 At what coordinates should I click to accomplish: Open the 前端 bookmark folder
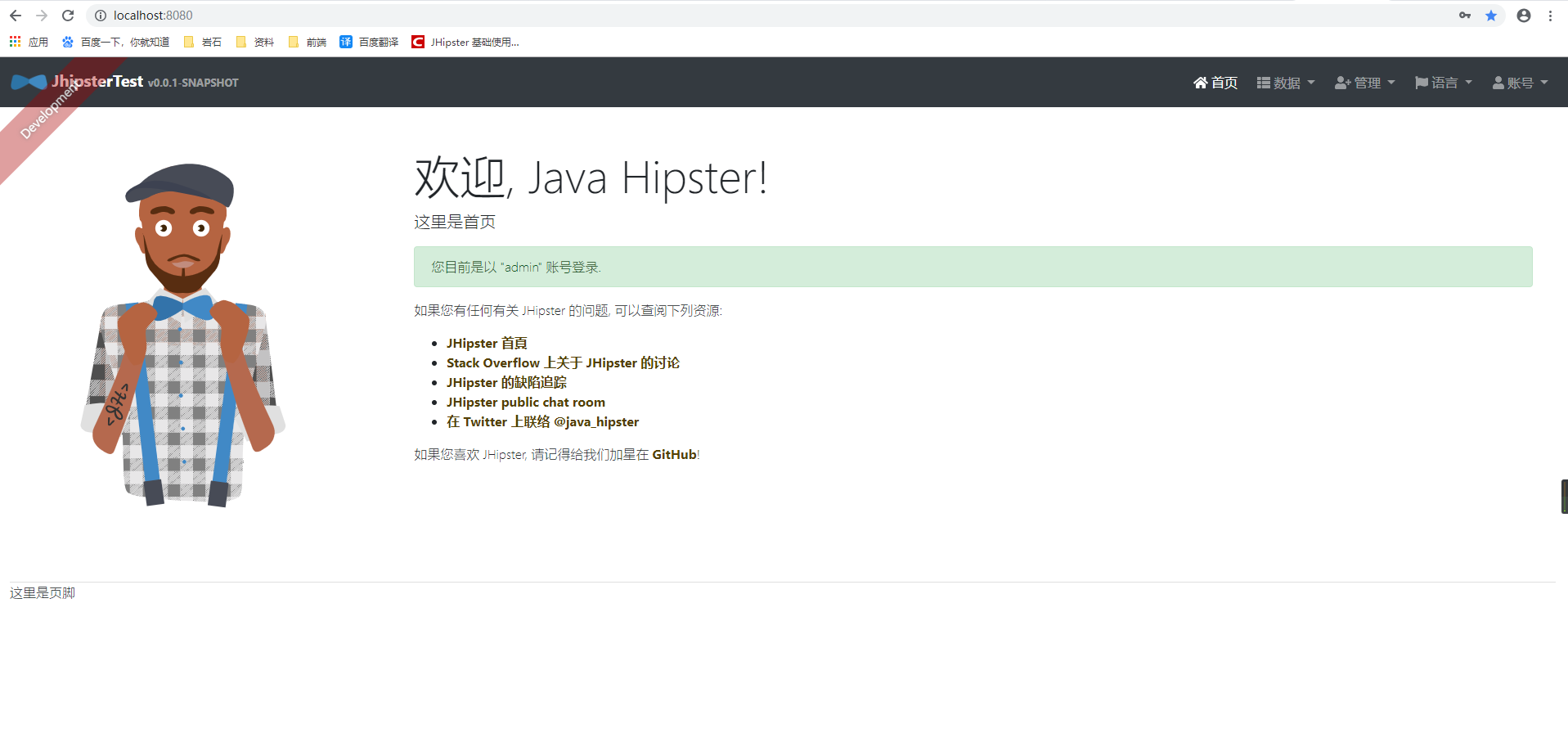coord(308,42)
